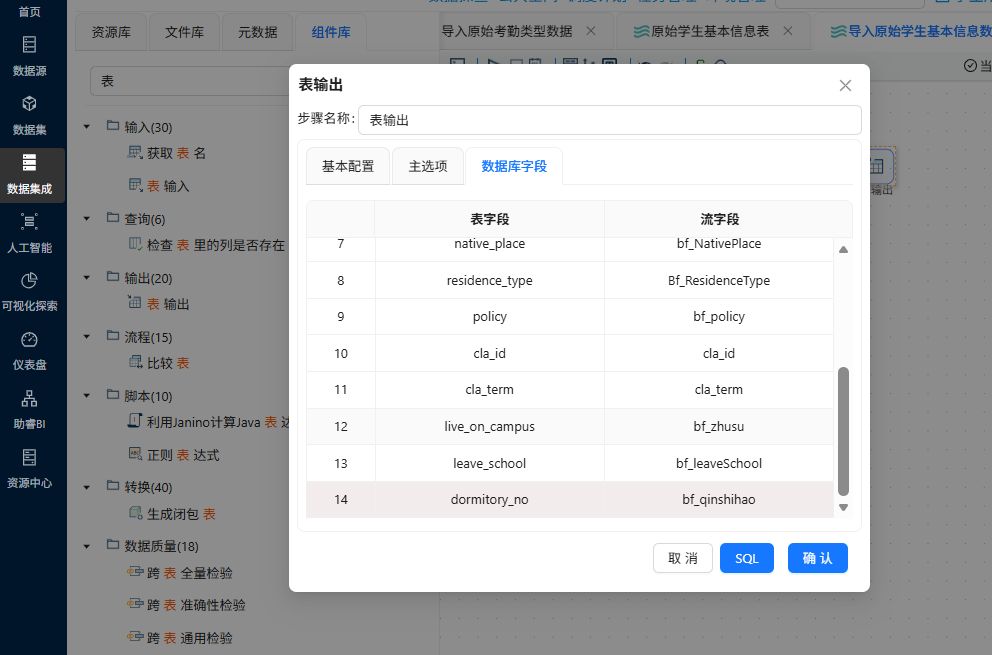Collapse the 数据质量(18) tree group

pos(87,546)
